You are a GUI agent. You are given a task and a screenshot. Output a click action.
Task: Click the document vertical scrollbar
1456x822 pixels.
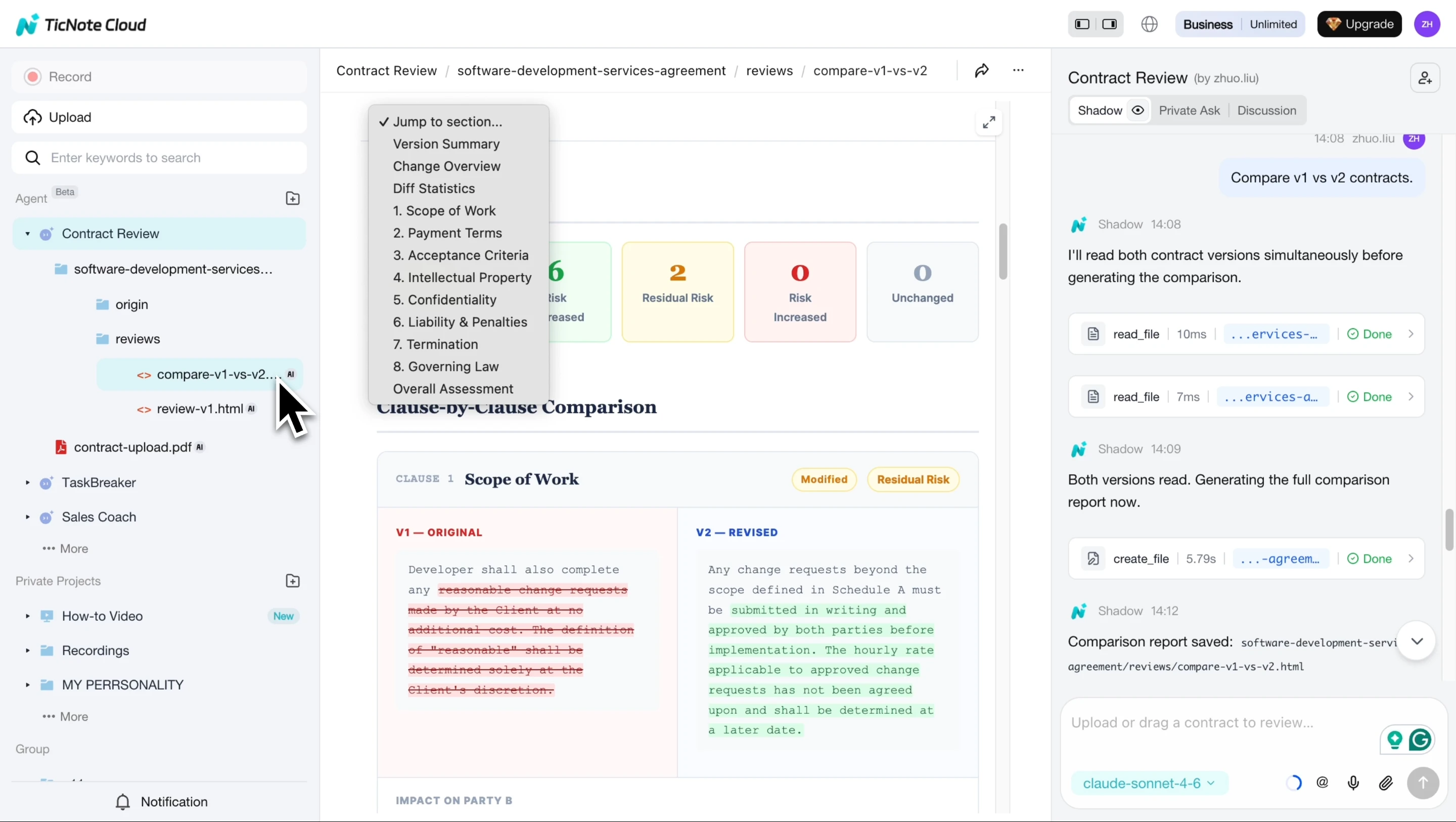pos(1003,252)
